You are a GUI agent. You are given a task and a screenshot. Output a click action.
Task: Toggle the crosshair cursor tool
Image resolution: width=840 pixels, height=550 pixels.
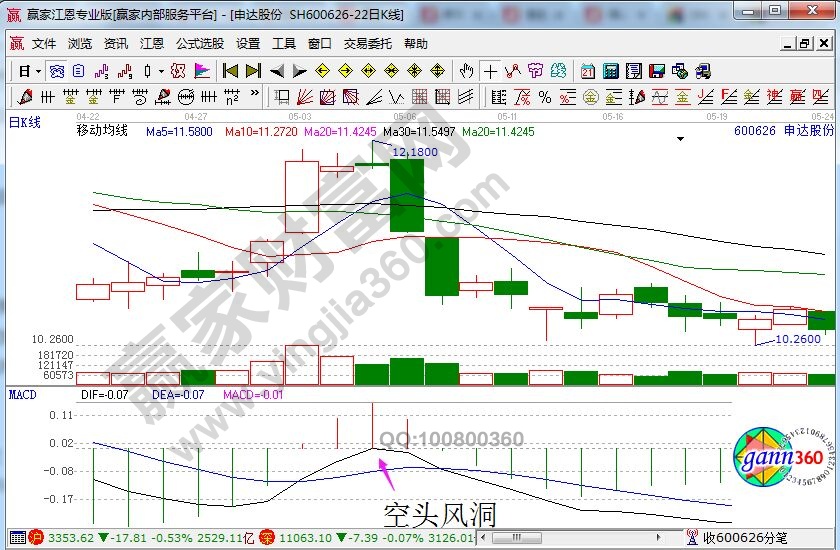(x=490, y=71)
